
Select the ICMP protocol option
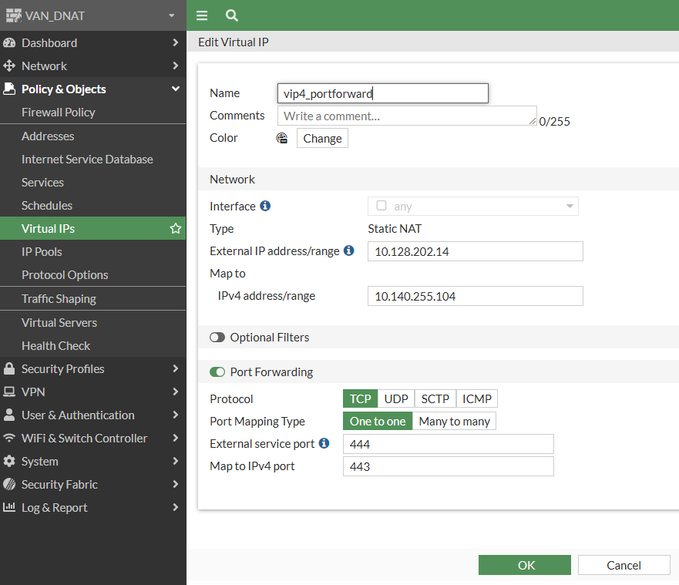click(x=477, y=399)
